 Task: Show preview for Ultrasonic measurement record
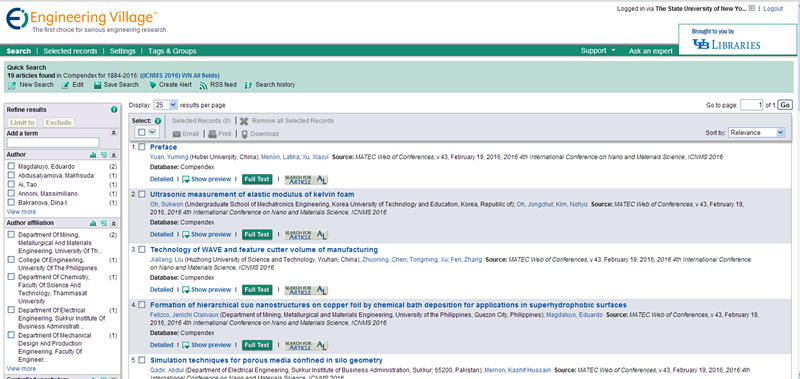tap(207, 234)
